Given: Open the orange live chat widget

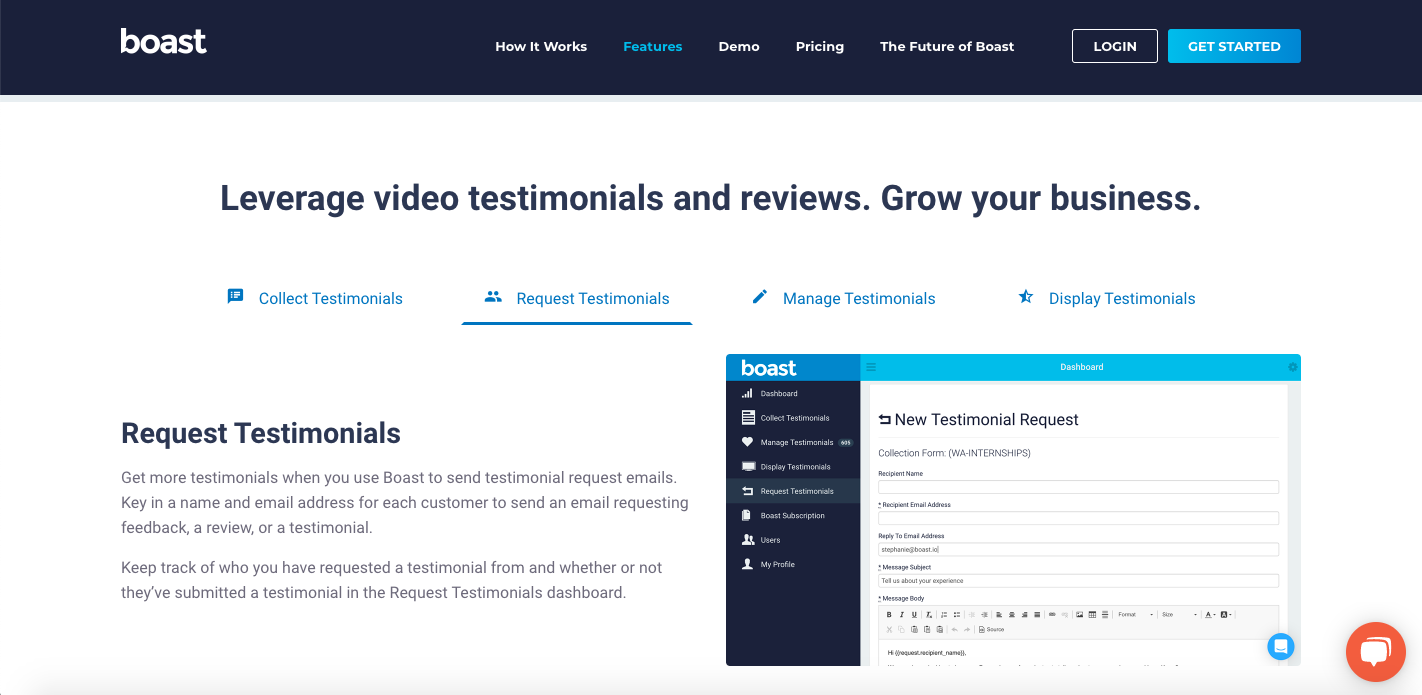Looking at the screenshot, I should (x=1376, y=652).
